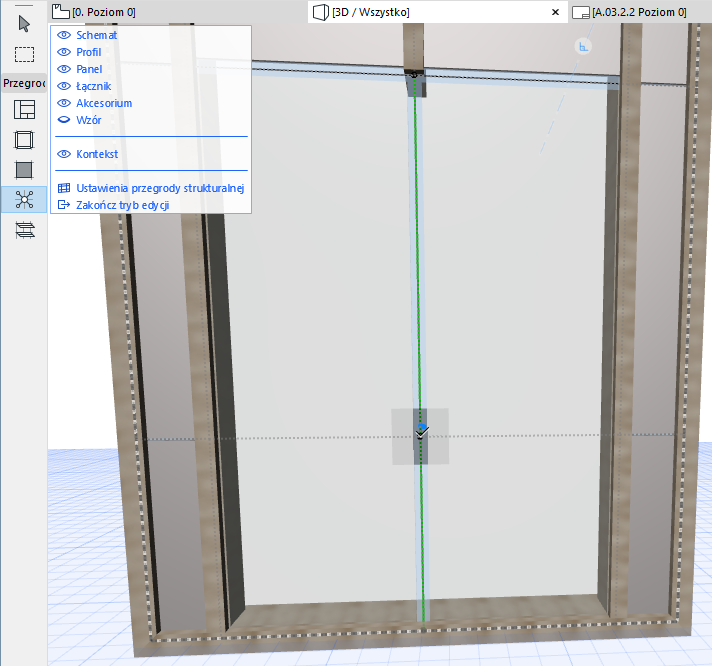Hide Panel members via eye icon
Viewport: 712px width, 666px height.
65,69
